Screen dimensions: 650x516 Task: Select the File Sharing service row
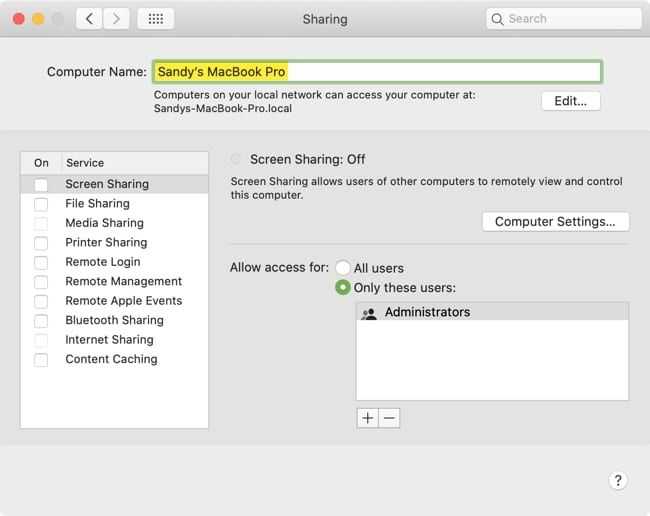(x=114, y=203)
